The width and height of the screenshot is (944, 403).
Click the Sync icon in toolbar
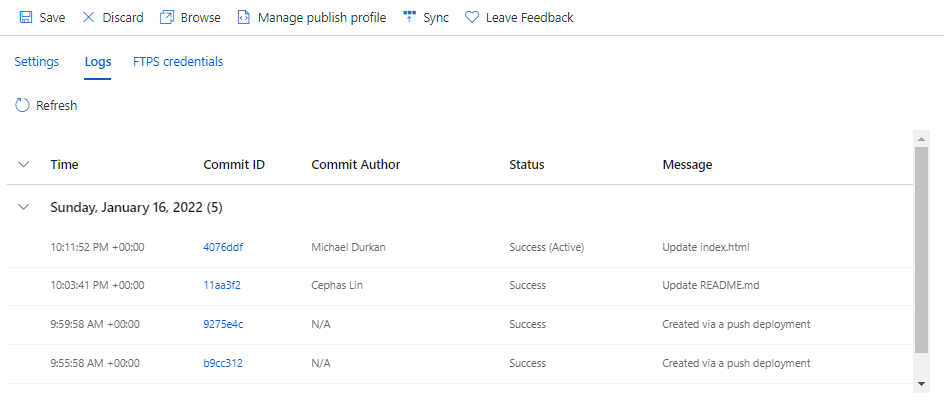coord(409,17)
